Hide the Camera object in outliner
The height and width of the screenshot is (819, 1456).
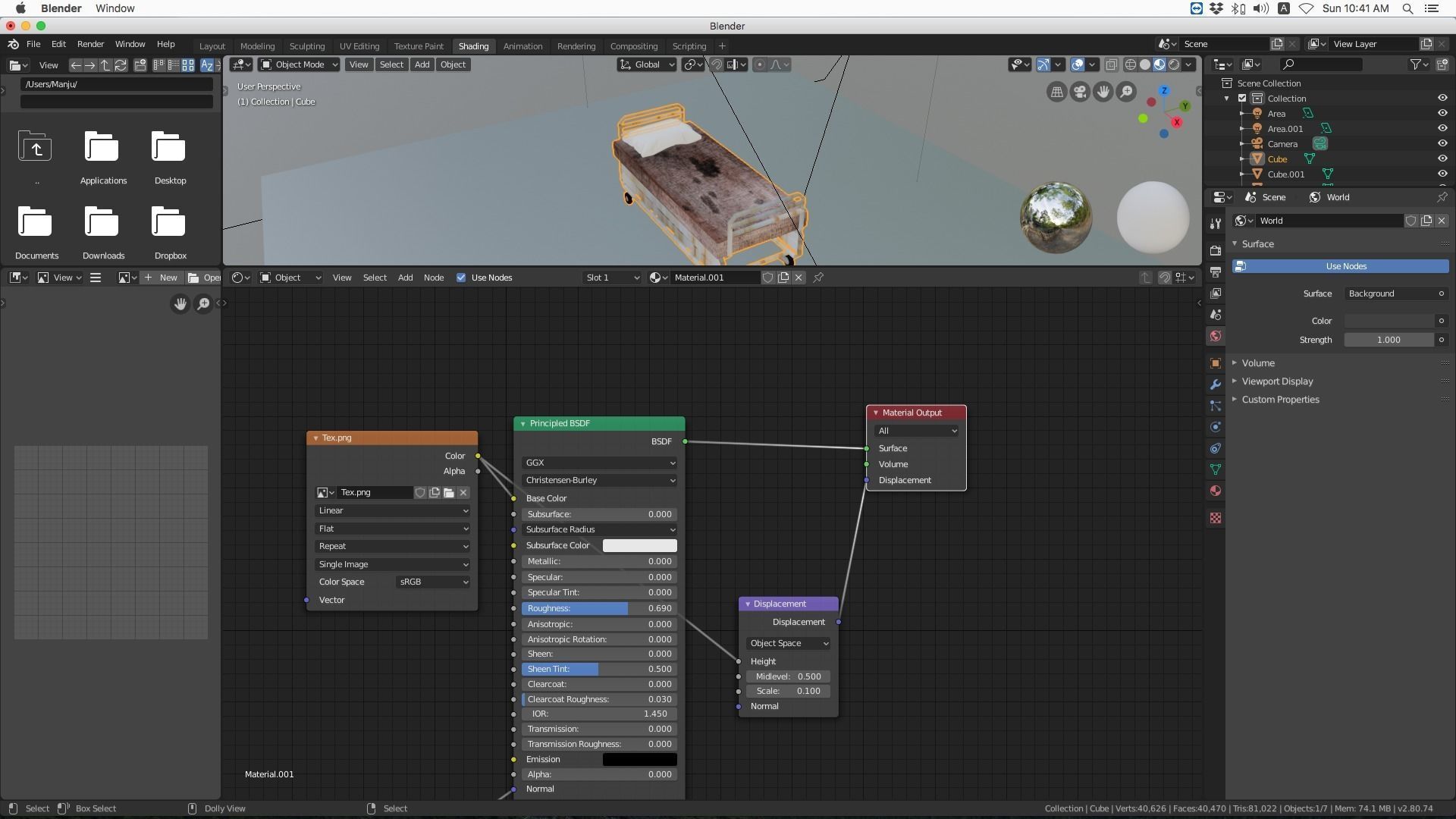point(1442,144)
